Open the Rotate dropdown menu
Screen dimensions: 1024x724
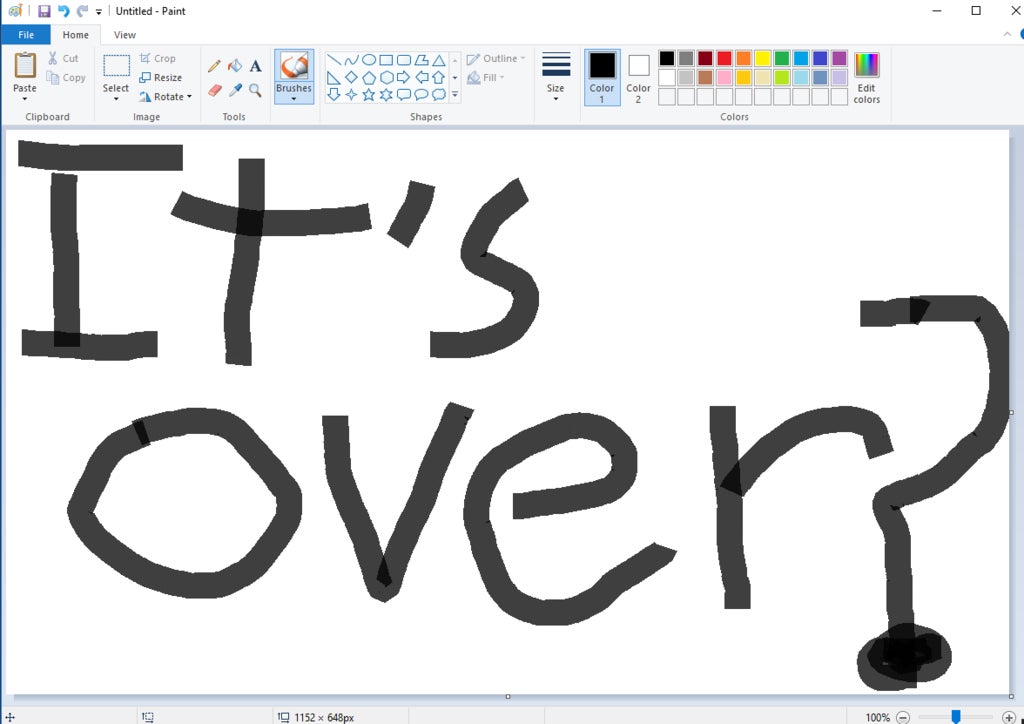[x=166, y=97]
